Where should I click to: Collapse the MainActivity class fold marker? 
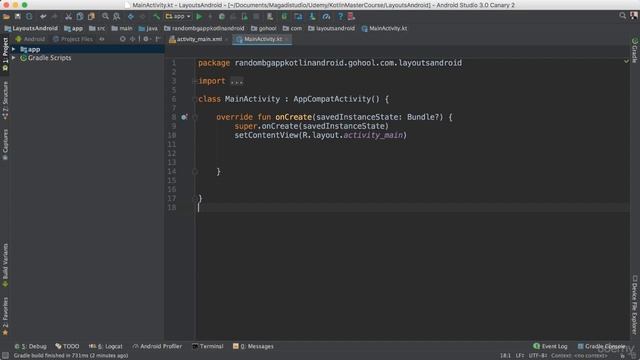pos(195,99)
